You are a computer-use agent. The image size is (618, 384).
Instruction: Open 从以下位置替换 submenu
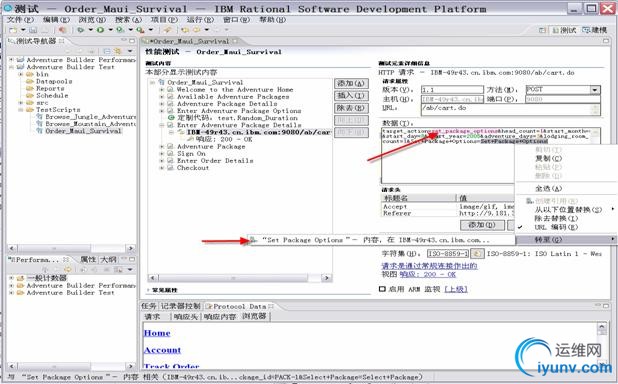[568, 210]
